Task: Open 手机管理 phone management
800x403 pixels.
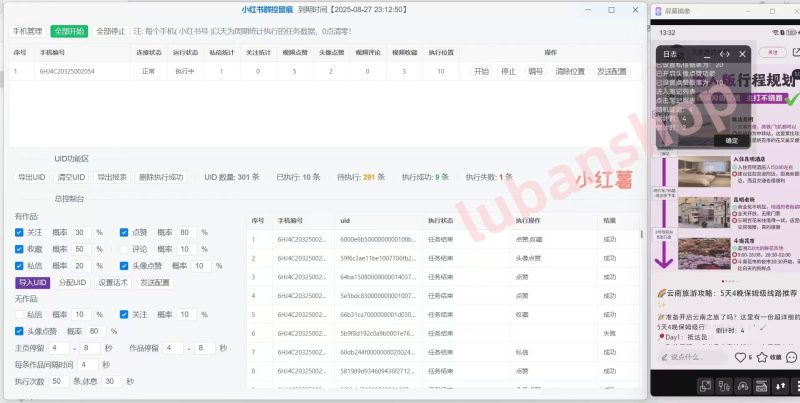Action: coord(28,31)
